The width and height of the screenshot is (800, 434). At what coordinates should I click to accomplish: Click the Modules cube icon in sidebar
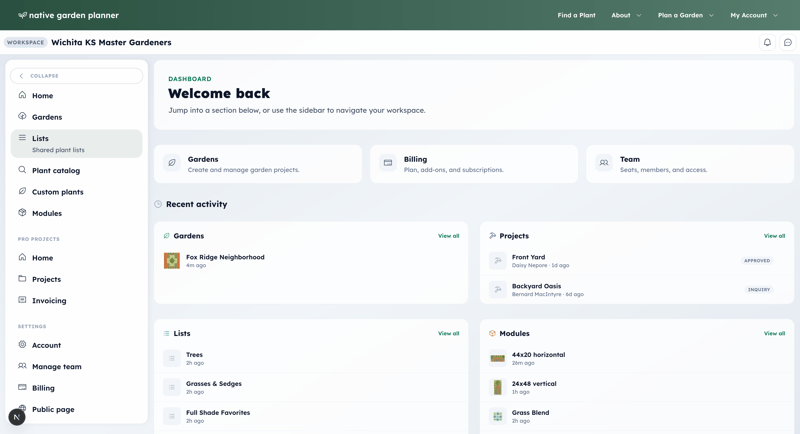pos(22,213)
